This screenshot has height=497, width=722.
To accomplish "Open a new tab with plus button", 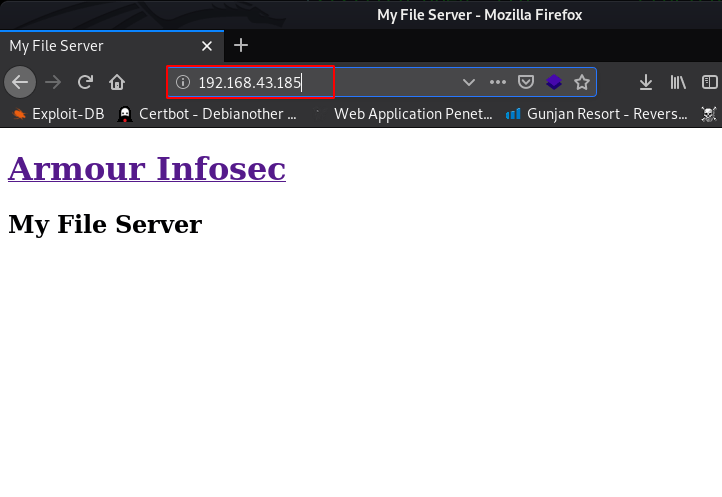I will 241,45.
